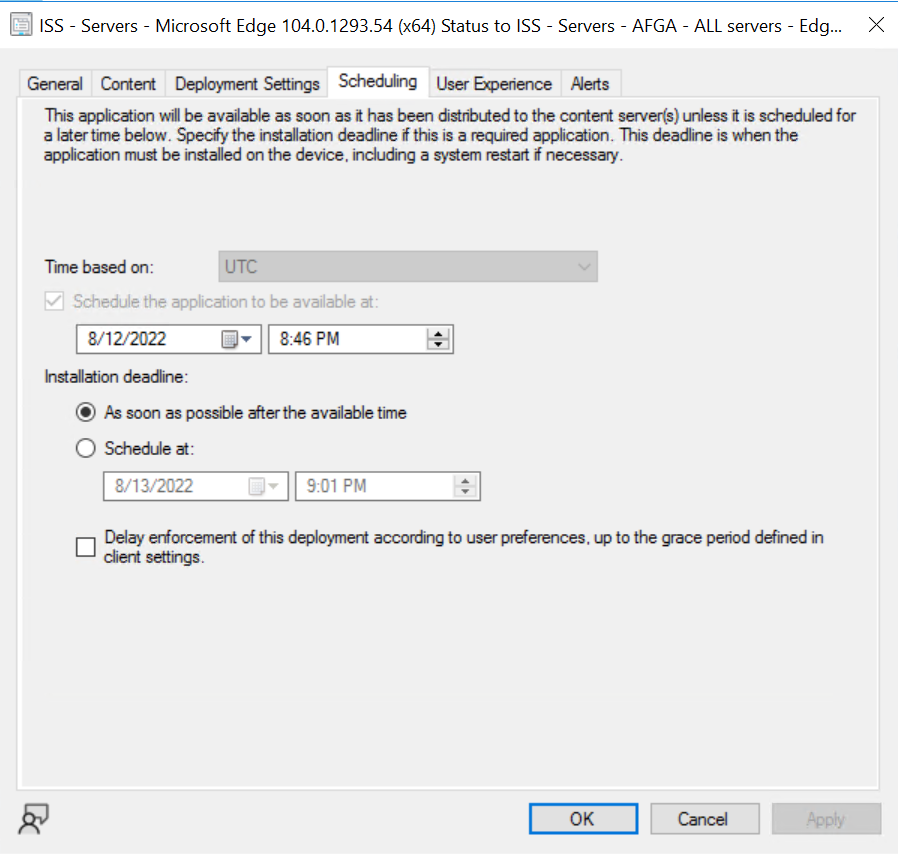Open calendar picker for available date 8/12/2022
This screenshot has height=854, width=898.
237,339
